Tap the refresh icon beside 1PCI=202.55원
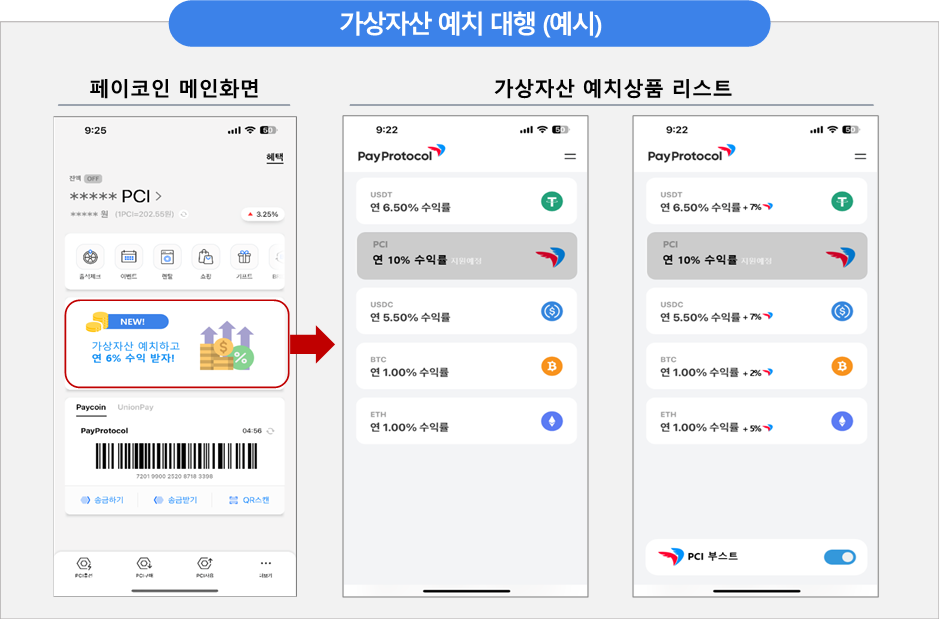 [184, 214]
